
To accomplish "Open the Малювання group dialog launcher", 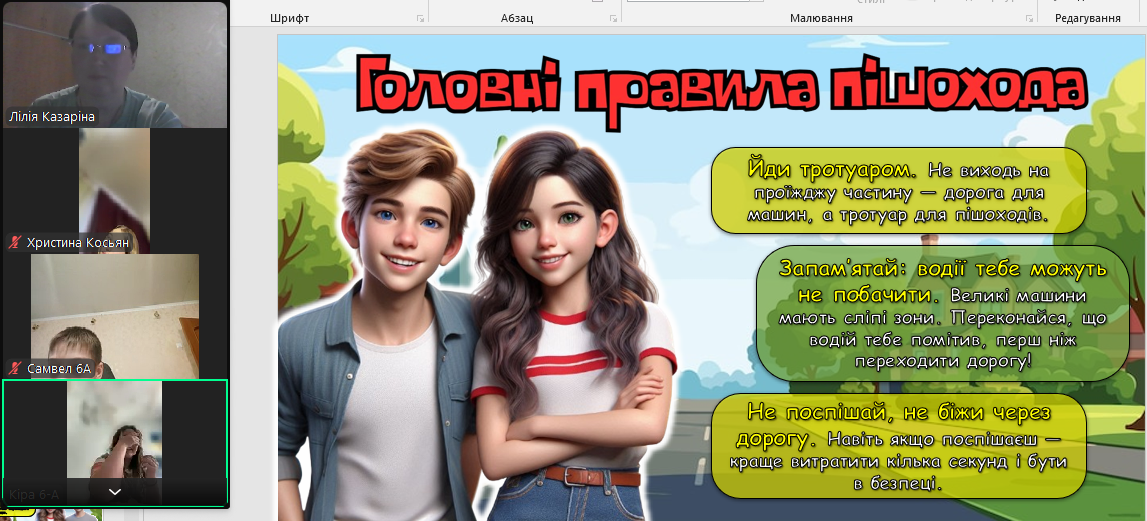I will pyautogui.click(x=1028, y=19).
